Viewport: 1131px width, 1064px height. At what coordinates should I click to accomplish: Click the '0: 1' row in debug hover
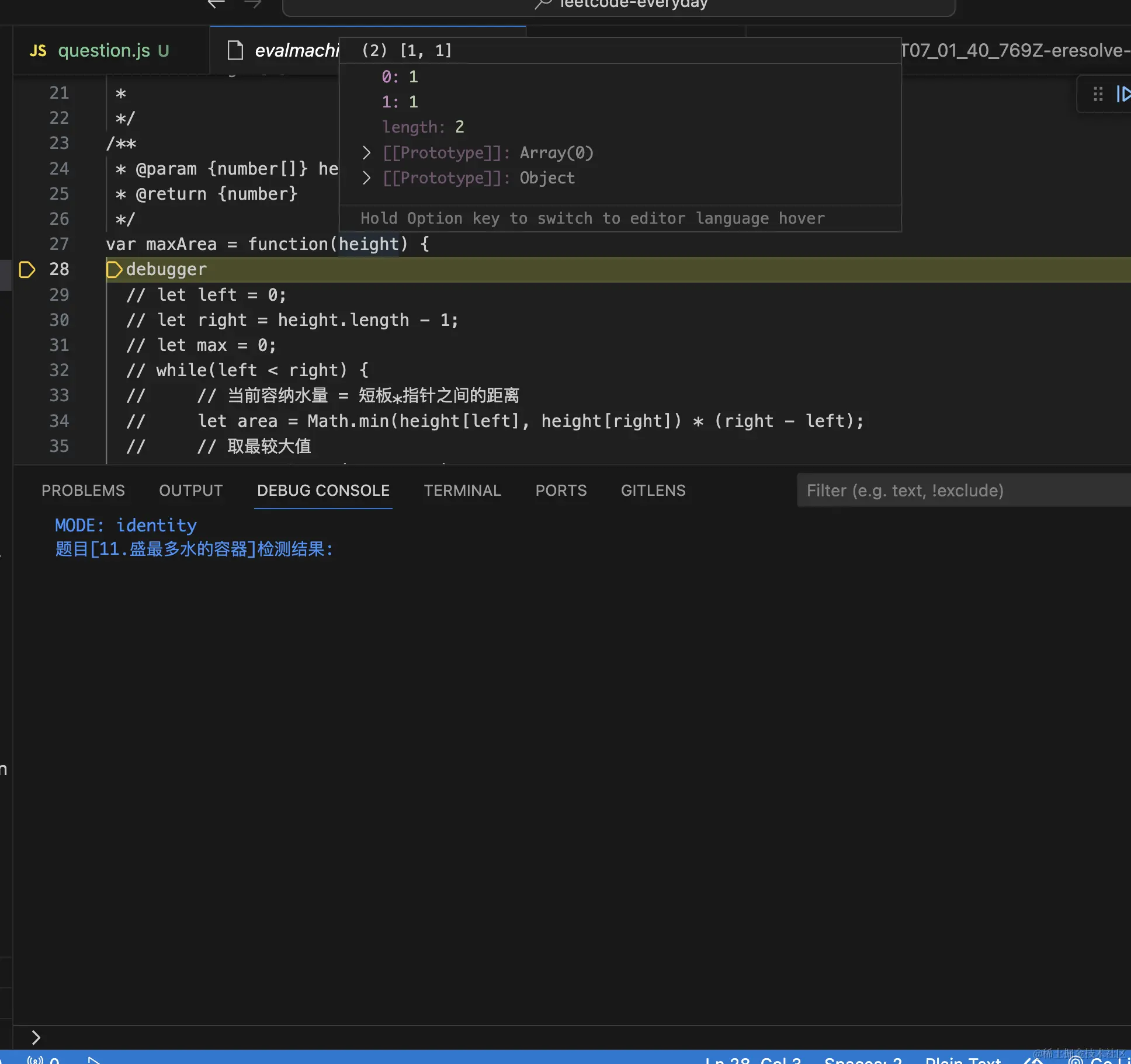(400, 77)
